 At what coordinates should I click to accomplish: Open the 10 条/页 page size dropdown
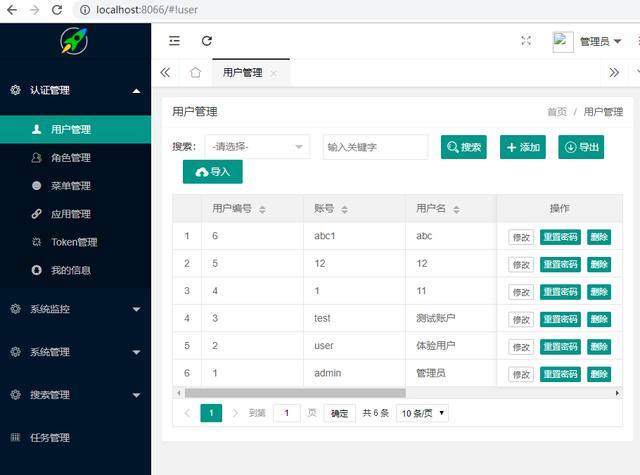point(422,413)
